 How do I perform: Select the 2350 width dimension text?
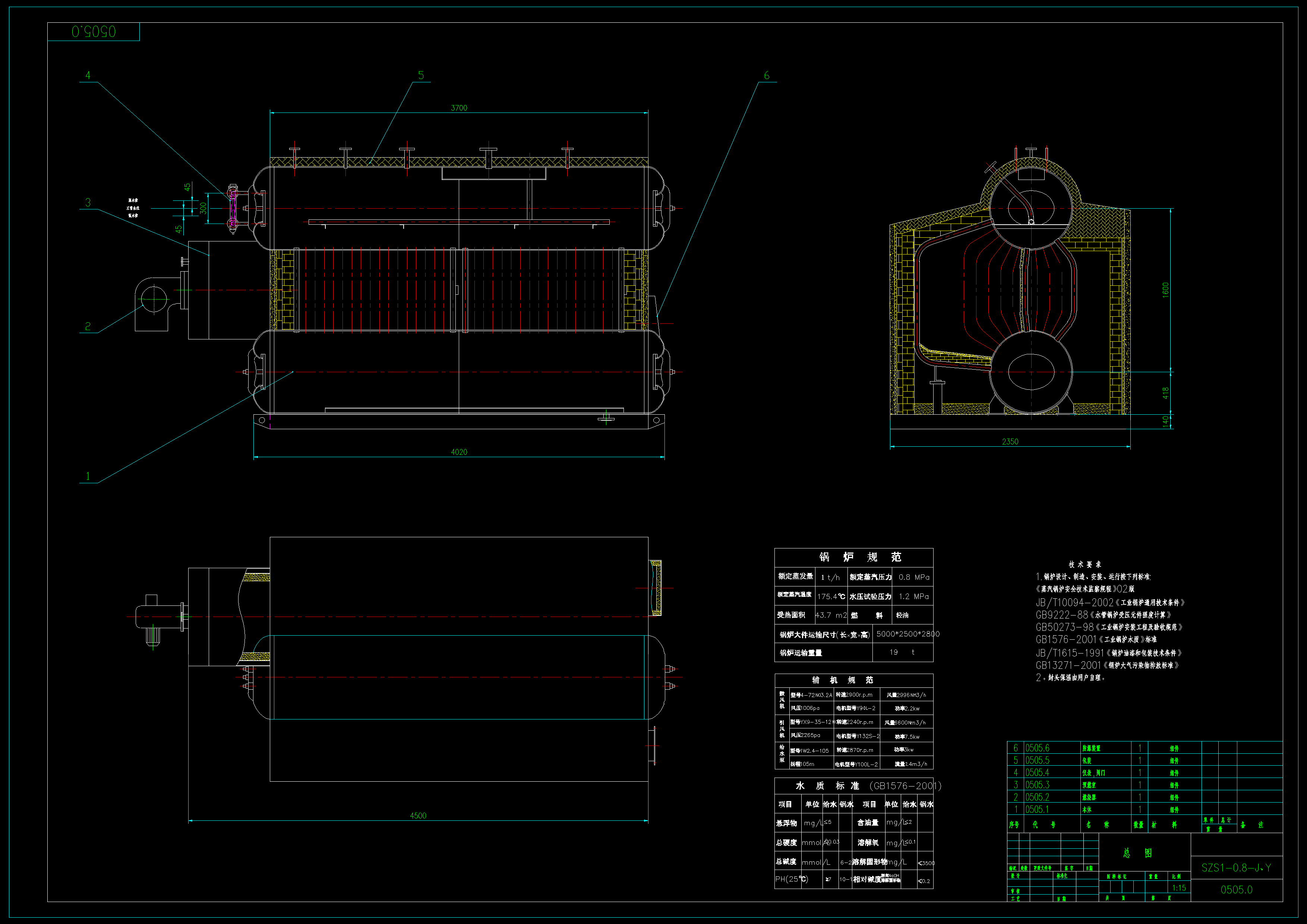click(1010, 442)
